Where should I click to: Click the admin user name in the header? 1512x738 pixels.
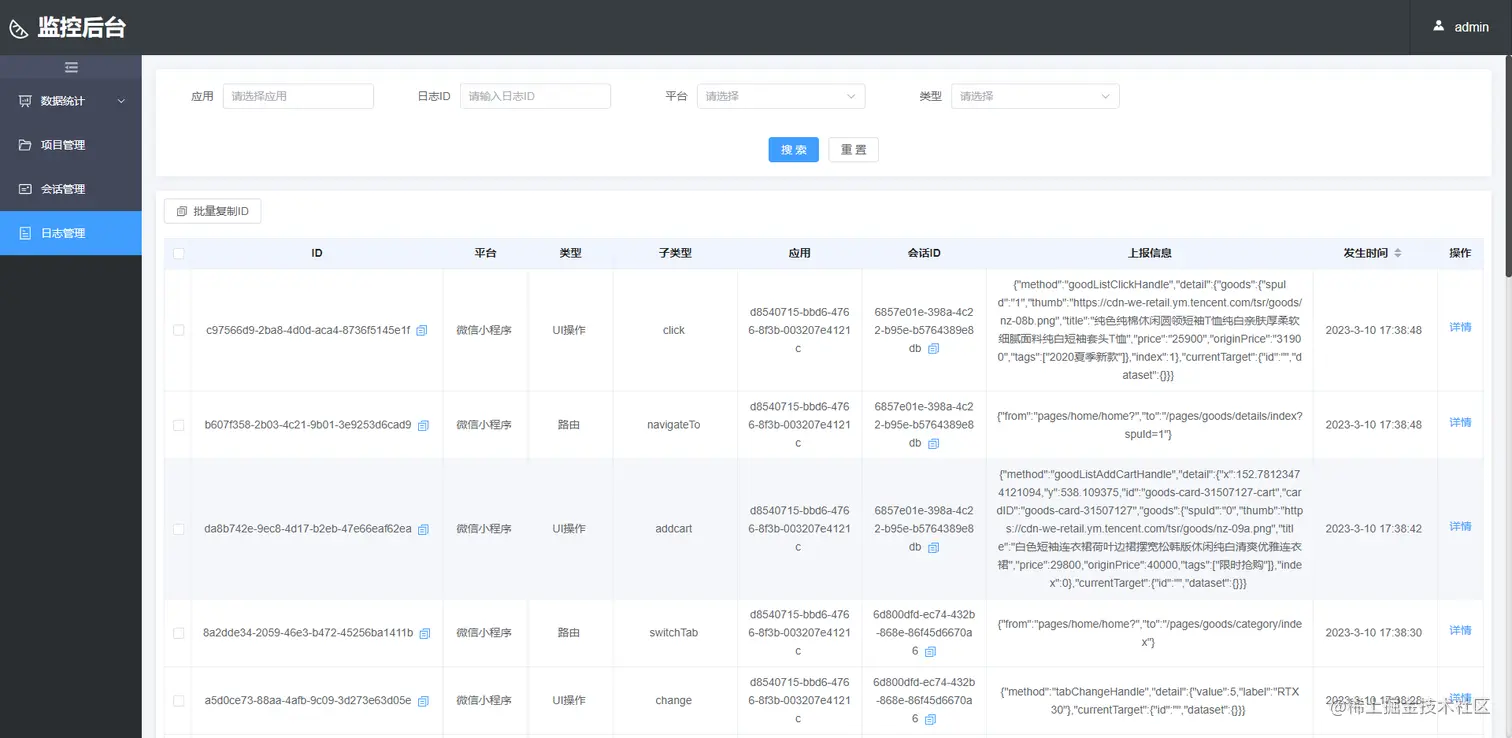point(1472,27)
